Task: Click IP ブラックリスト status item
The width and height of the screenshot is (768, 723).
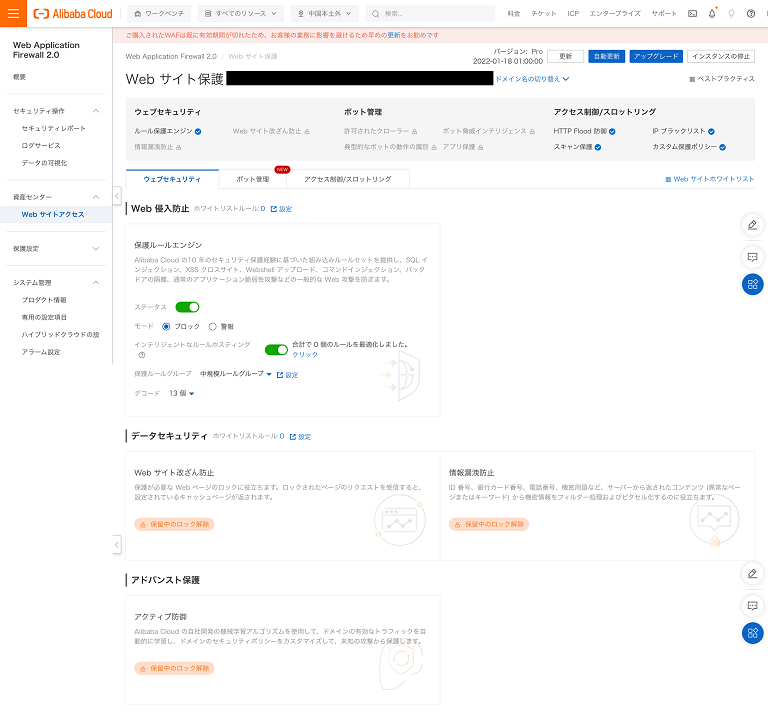Action: pyautogui.click(x=683, y=131)
